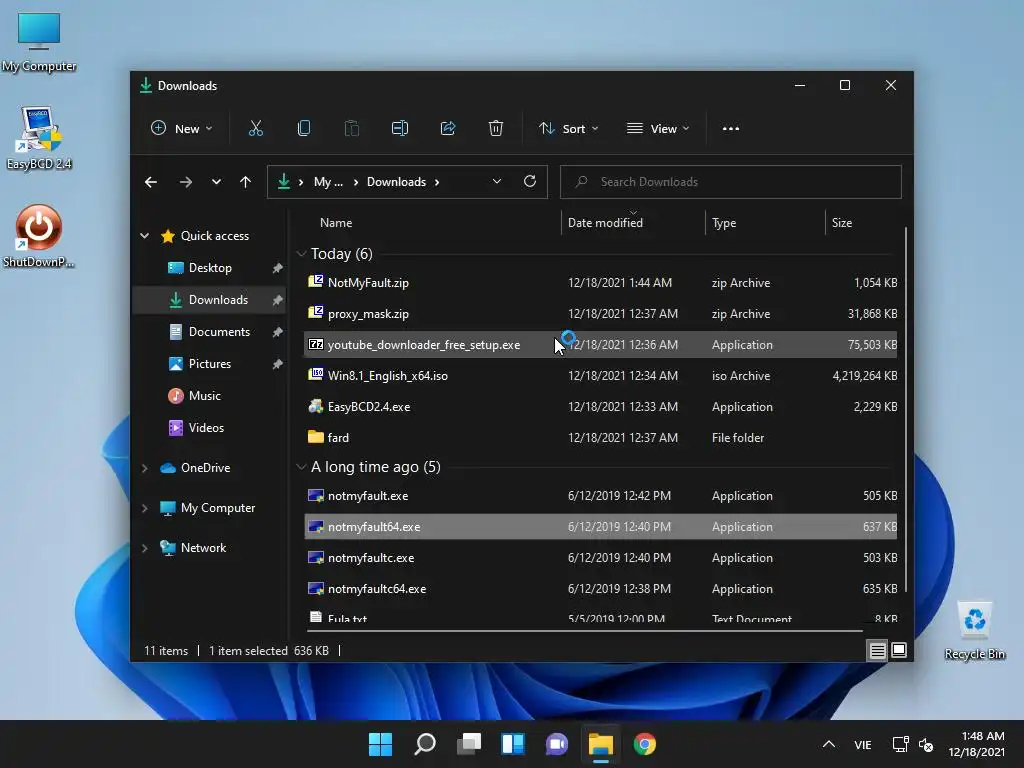Switch to details view in status bar
The width and height of the screenshot is (1024, 768).
[x=877, y=650]
